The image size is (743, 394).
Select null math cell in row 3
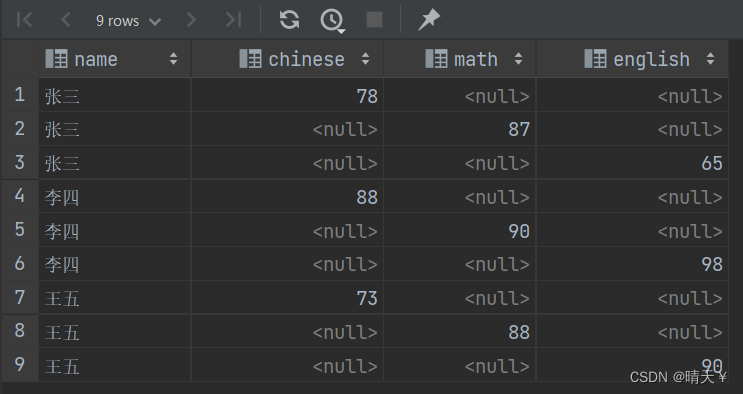tap(460, 163)
